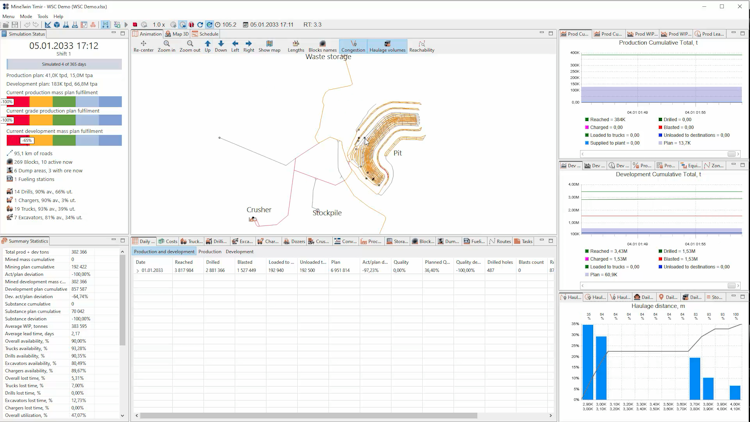Toggle Blocks names display

pyautogui.click(x=322, y=46)
